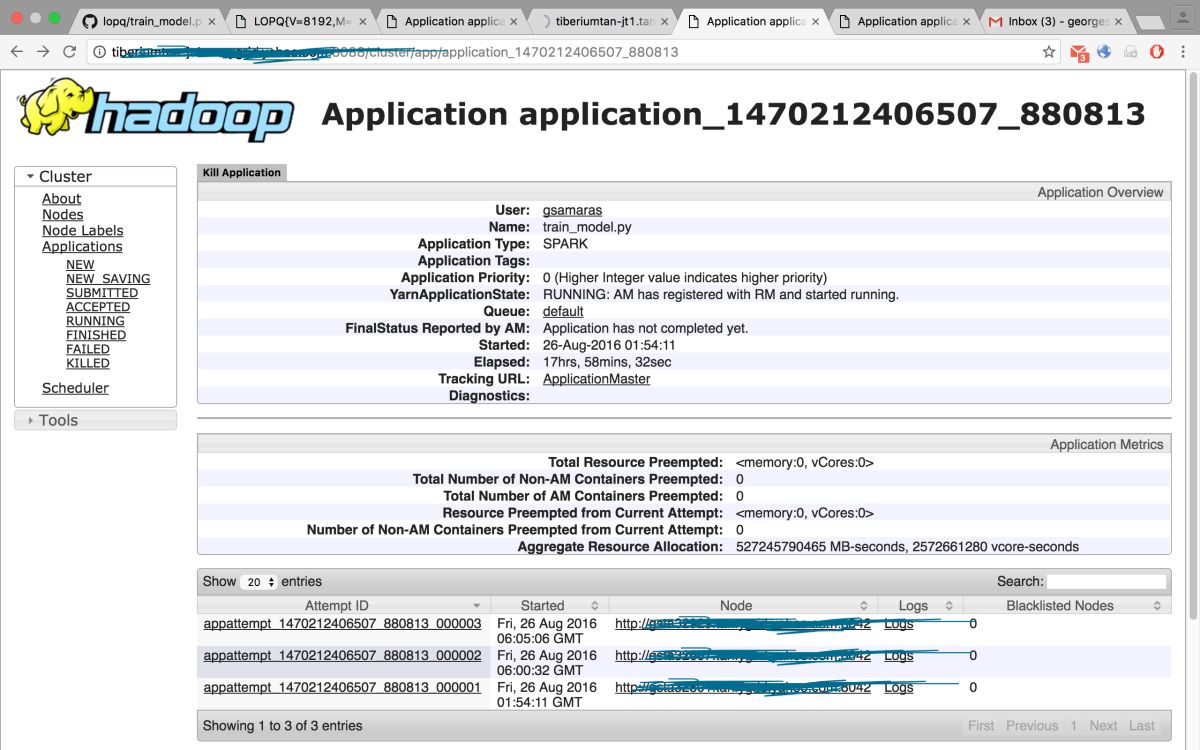The image size is (1200, 750).
Task: Click the site info icon in address bar
Action: (x=99, y=52)
